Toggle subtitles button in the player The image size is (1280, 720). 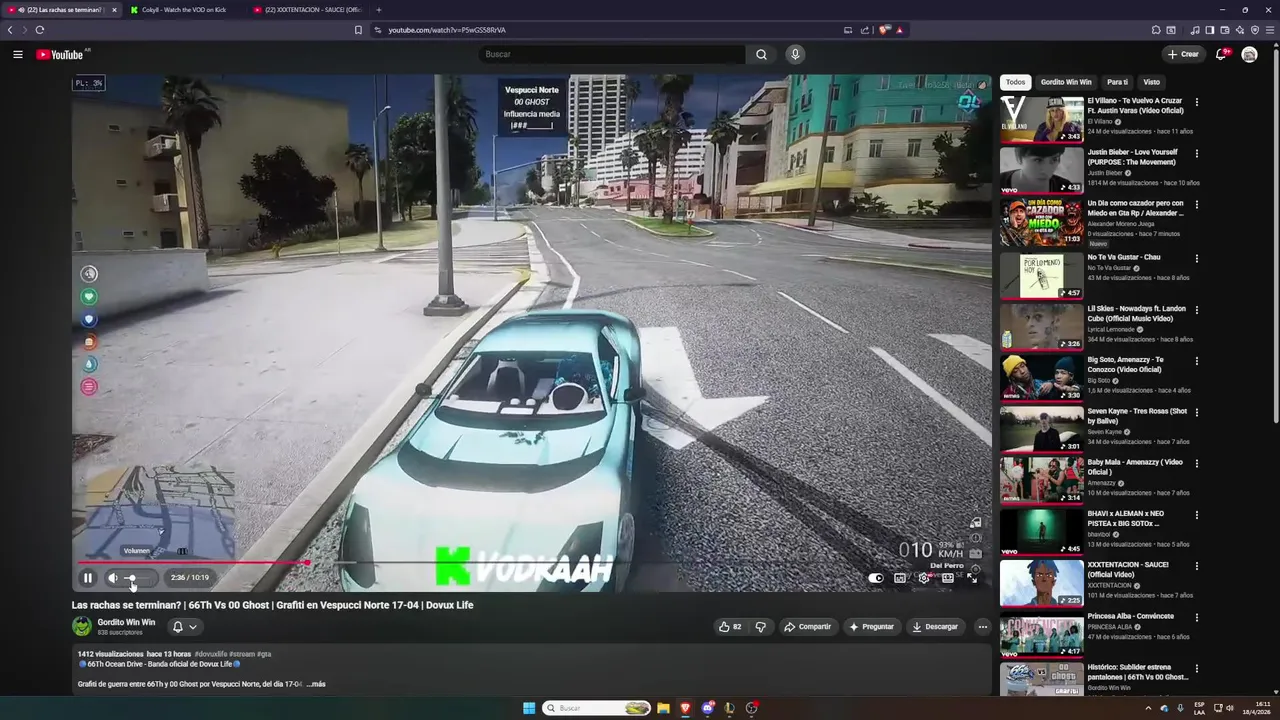point(900,578)
